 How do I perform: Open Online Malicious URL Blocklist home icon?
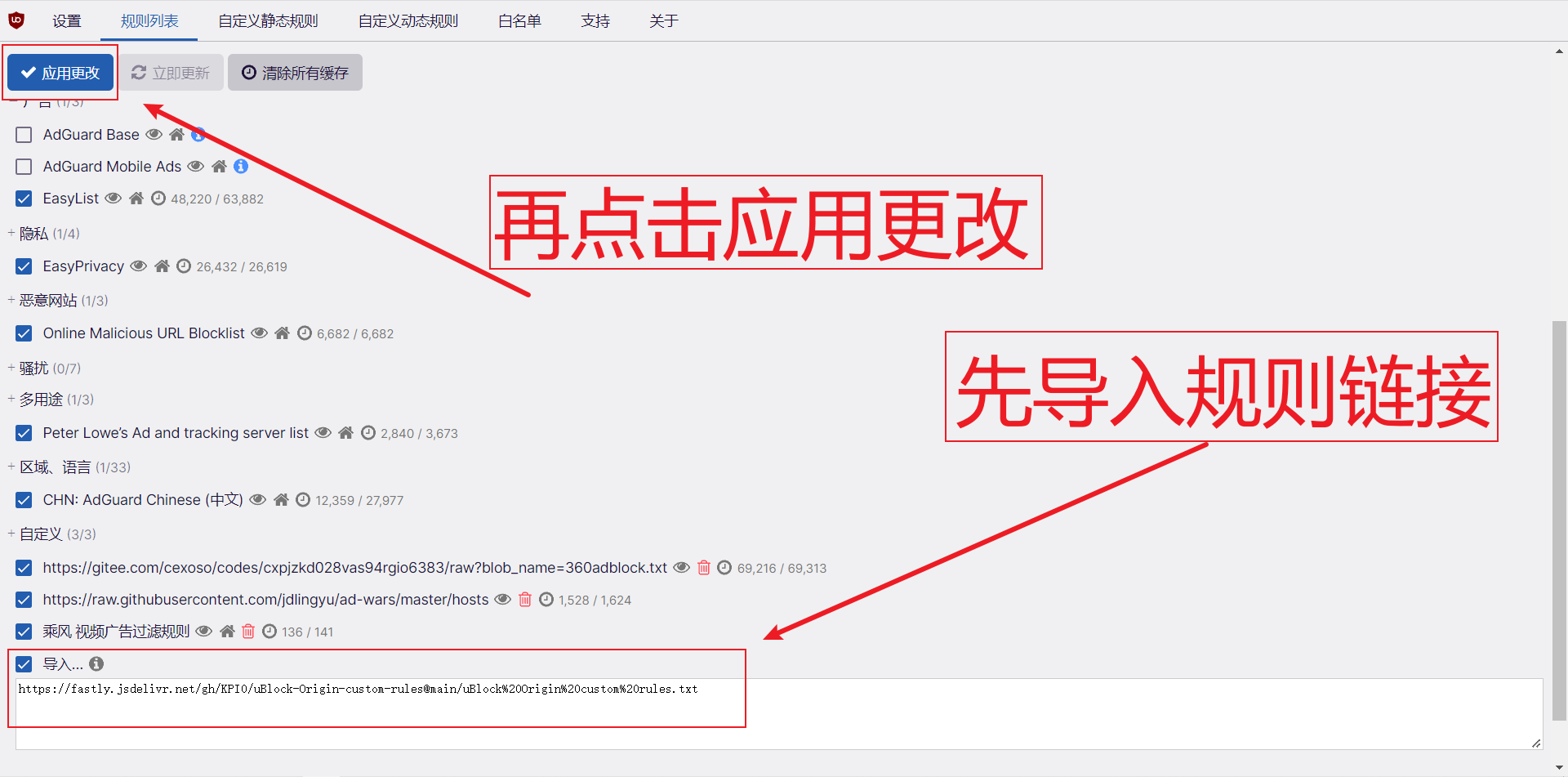pos(283,333)
